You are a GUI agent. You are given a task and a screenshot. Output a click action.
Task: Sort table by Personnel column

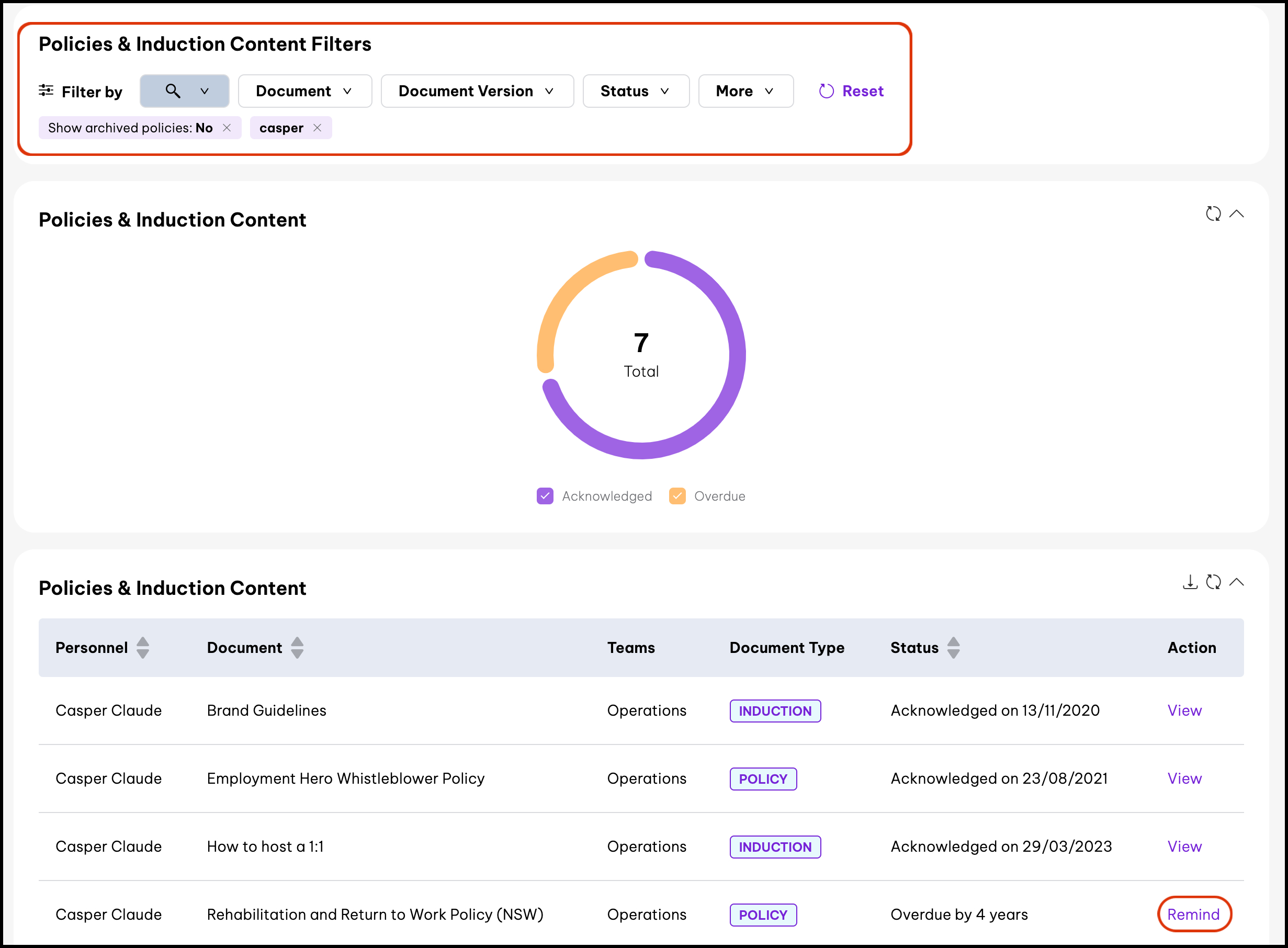click(x=143, y=648)
